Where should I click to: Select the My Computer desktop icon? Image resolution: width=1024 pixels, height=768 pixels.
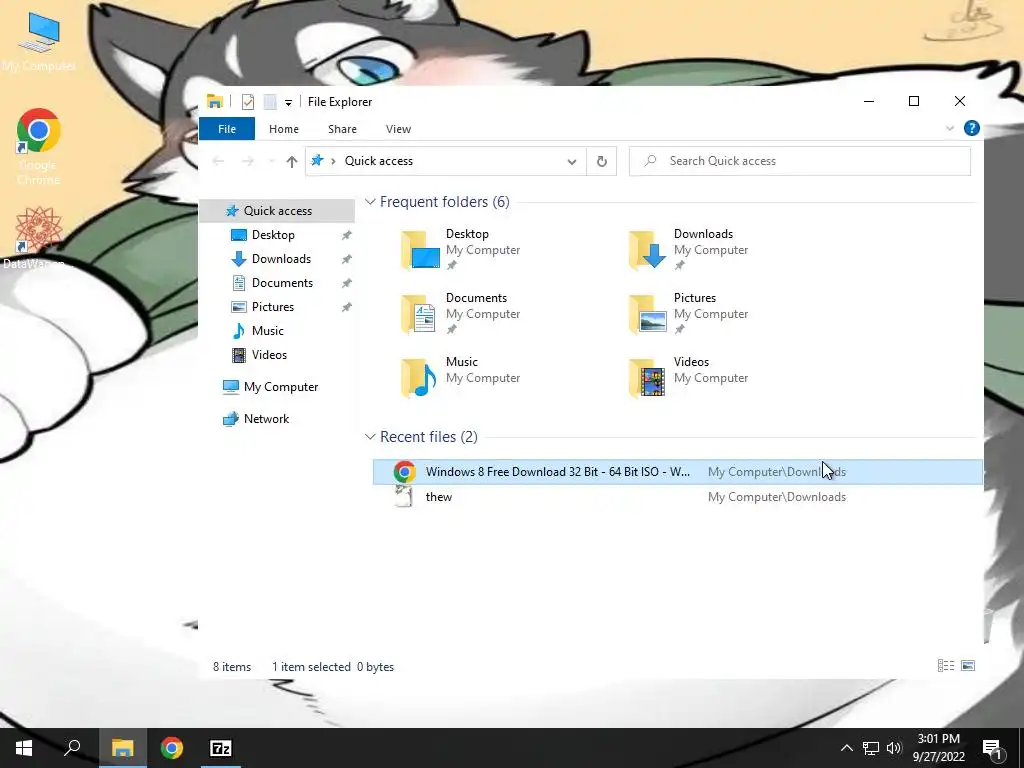pos(39,42)
